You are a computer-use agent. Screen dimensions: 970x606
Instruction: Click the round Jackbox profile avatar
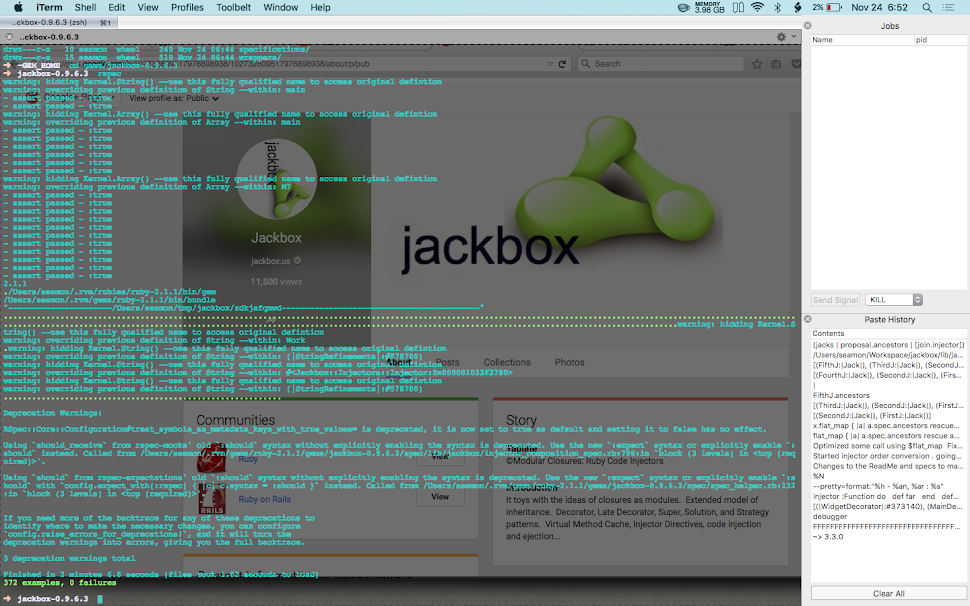[277, 179]
